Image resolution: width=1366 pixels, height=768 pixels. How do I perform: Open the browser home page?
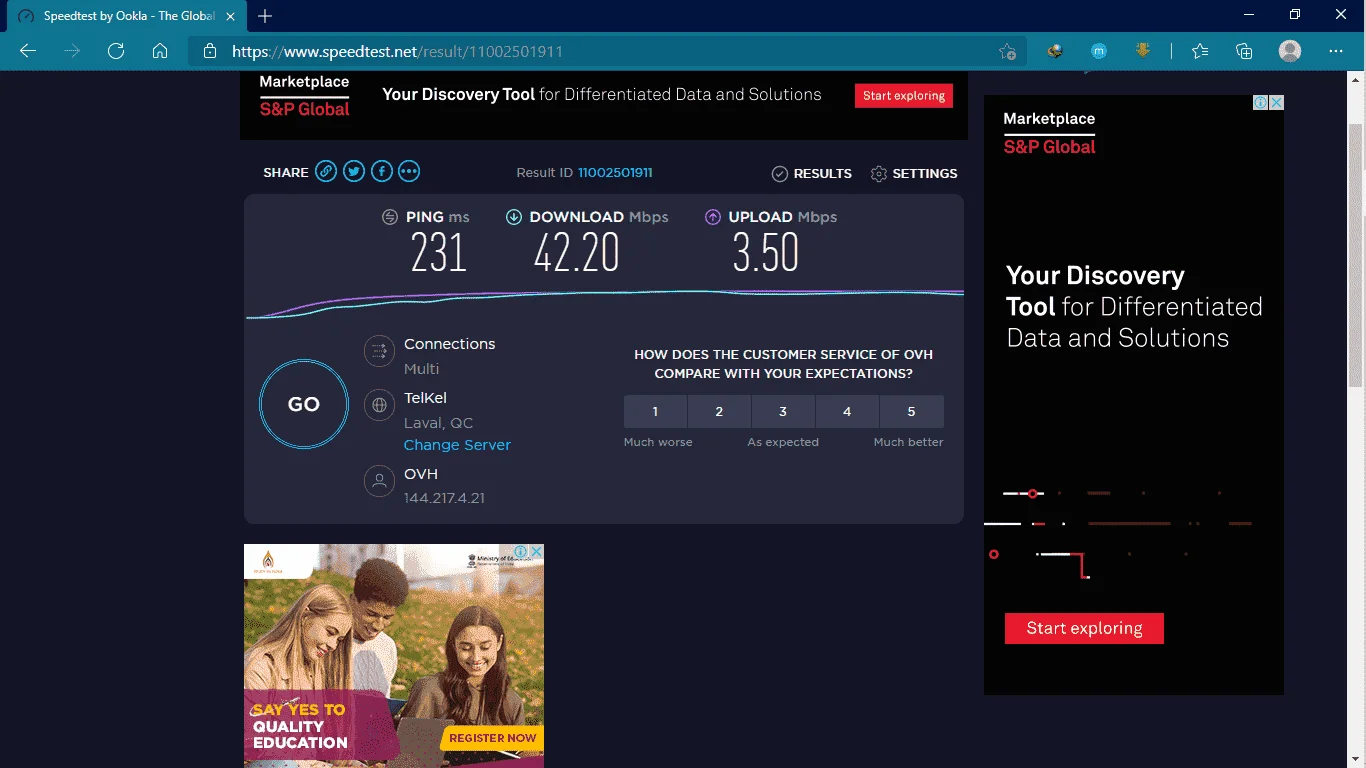160,51
